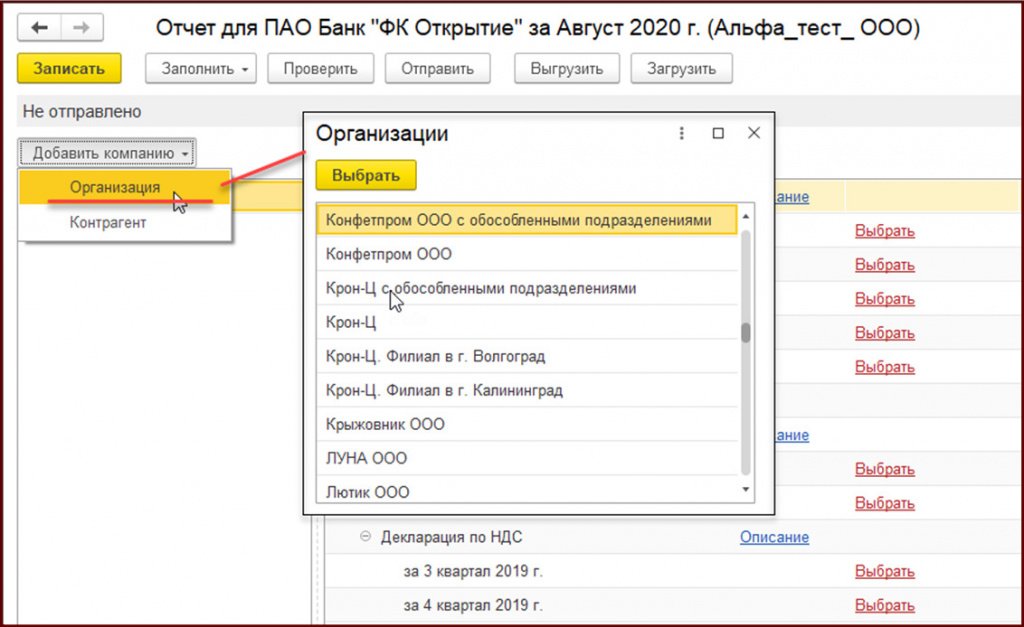Choose Контрагент from the dropdown menu
Image resolution: width=1024 pixels, height=627 pixels.
(x=108, y=222)
